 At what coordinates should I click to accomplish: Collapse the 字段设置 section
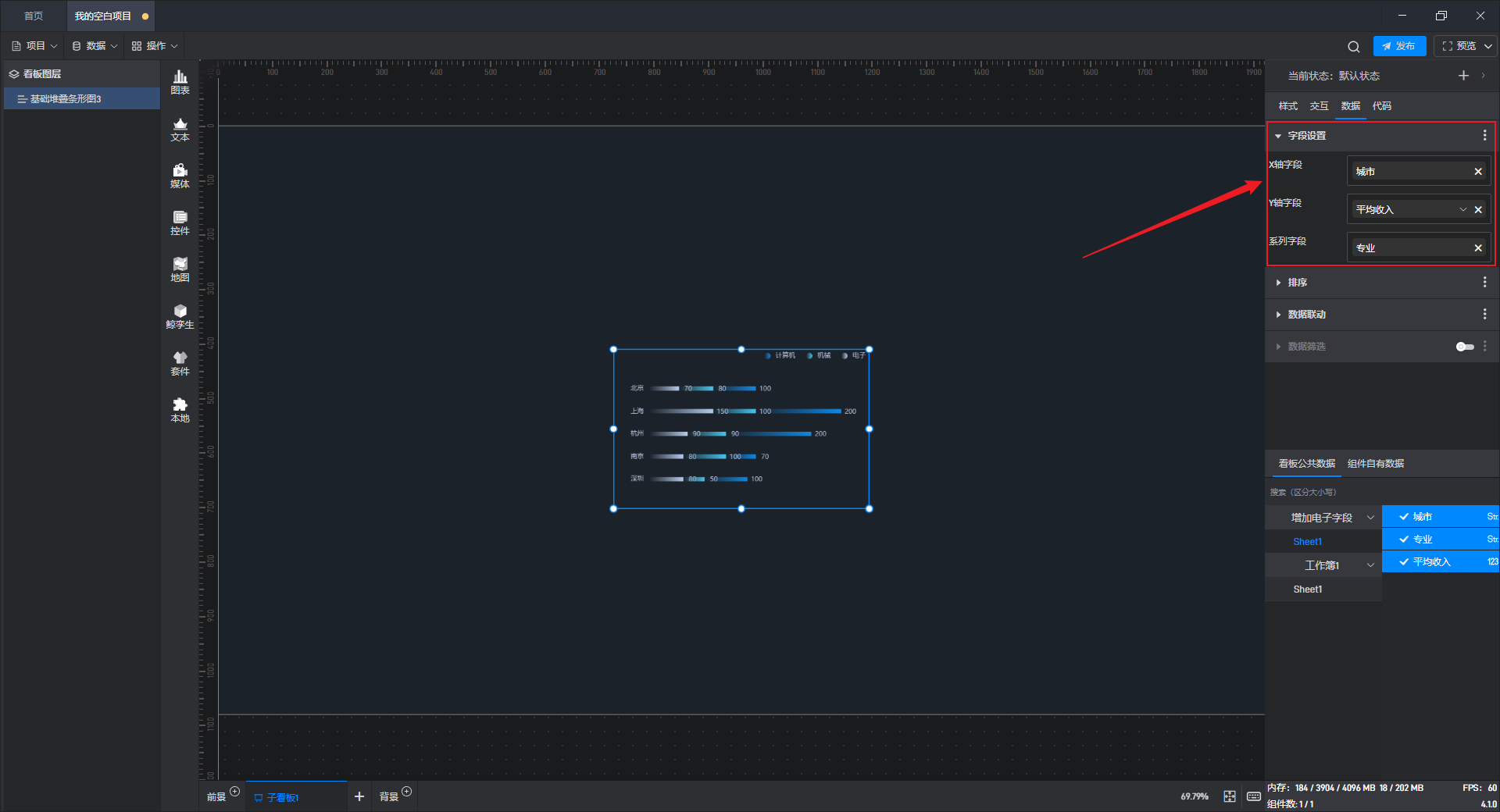coord(1278,136)
